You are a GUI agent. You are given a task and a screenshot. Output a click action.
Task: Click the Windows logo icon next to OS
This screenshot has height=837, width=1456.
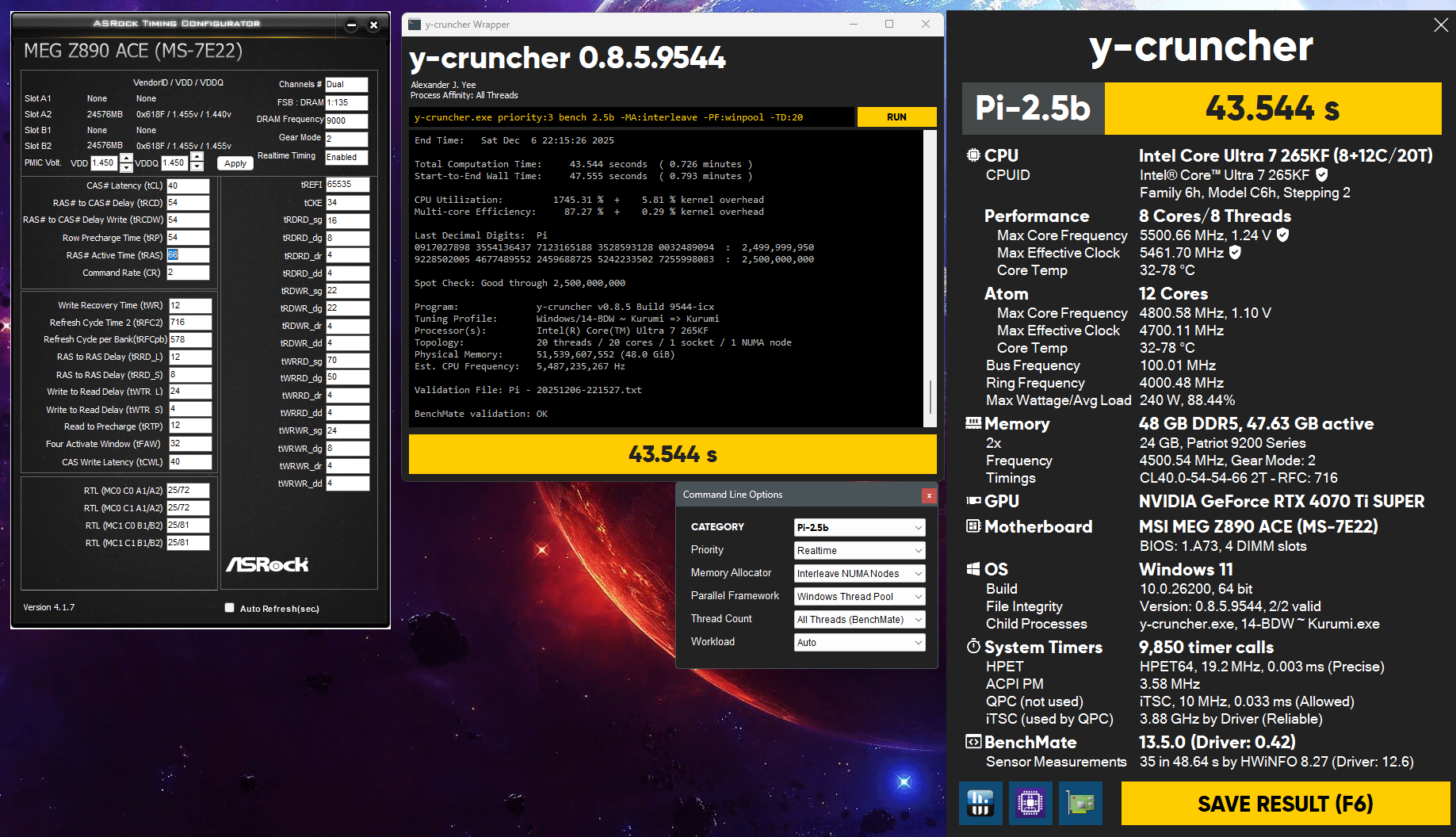973,569
